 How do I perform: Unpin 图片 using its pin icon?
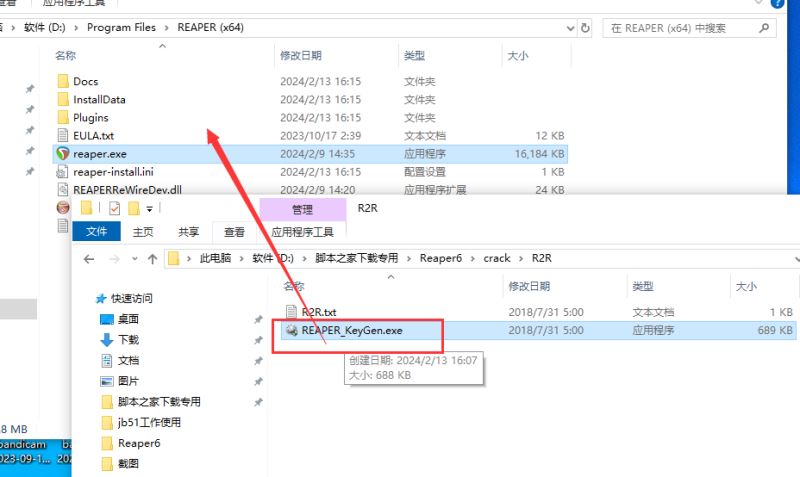click(258, 382)
